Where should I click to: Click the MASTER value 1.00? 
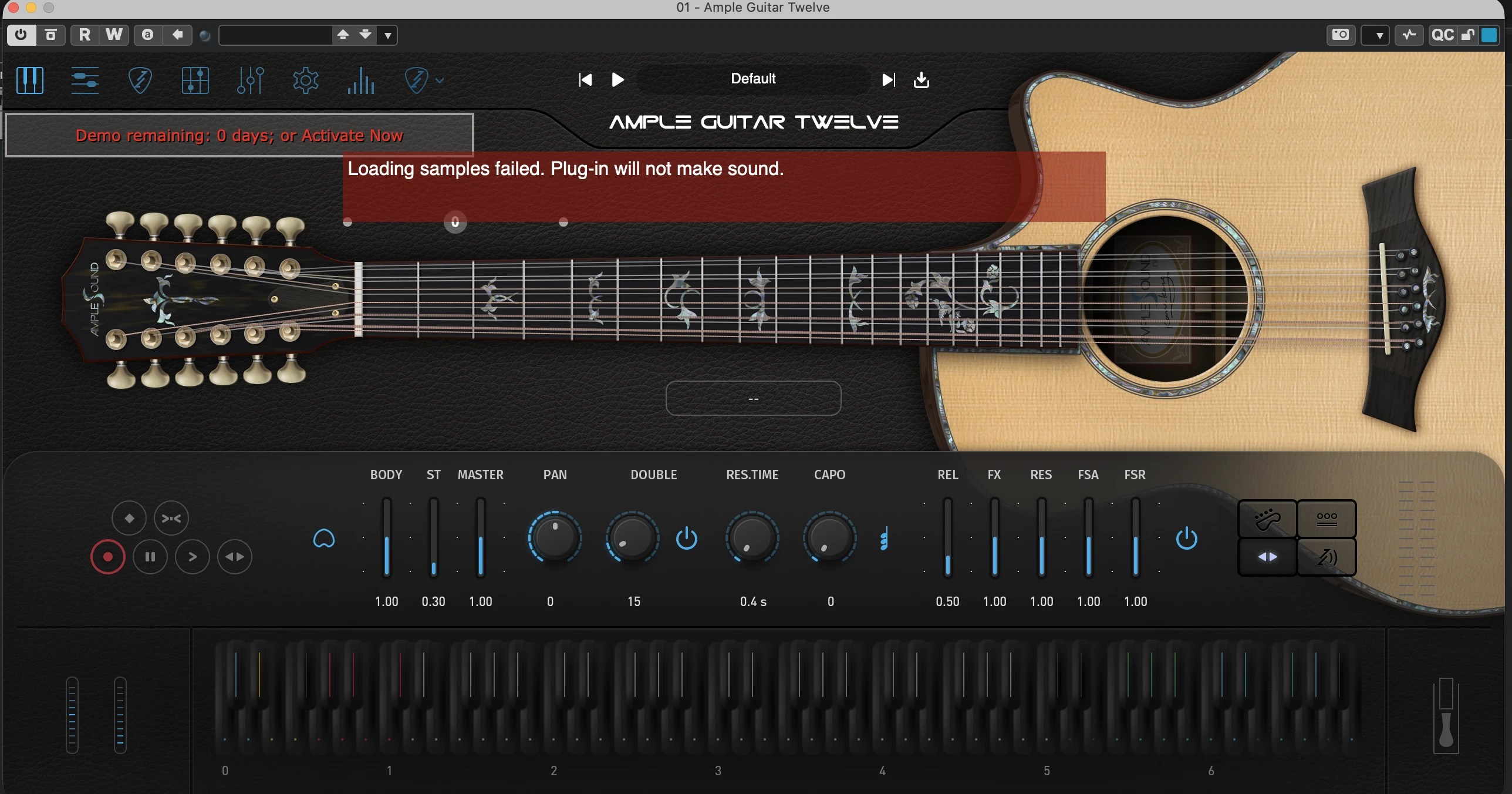481,601
